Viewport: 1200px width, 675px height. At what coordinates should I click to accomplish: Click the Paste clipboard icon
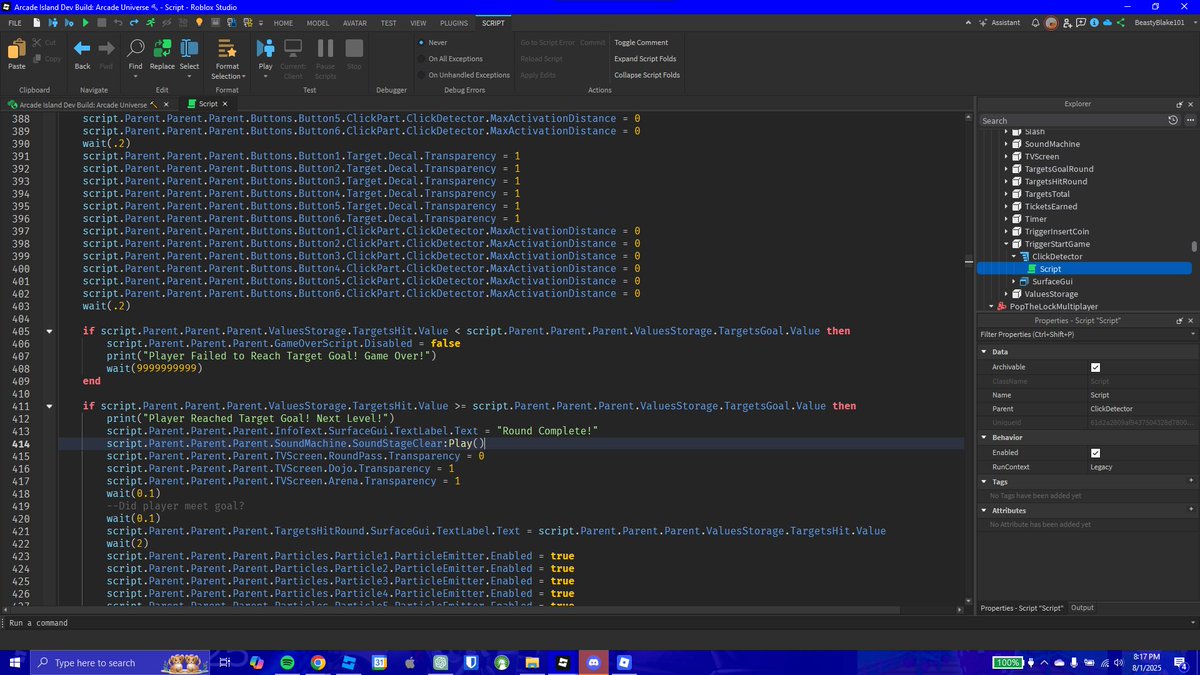point(17,49)
